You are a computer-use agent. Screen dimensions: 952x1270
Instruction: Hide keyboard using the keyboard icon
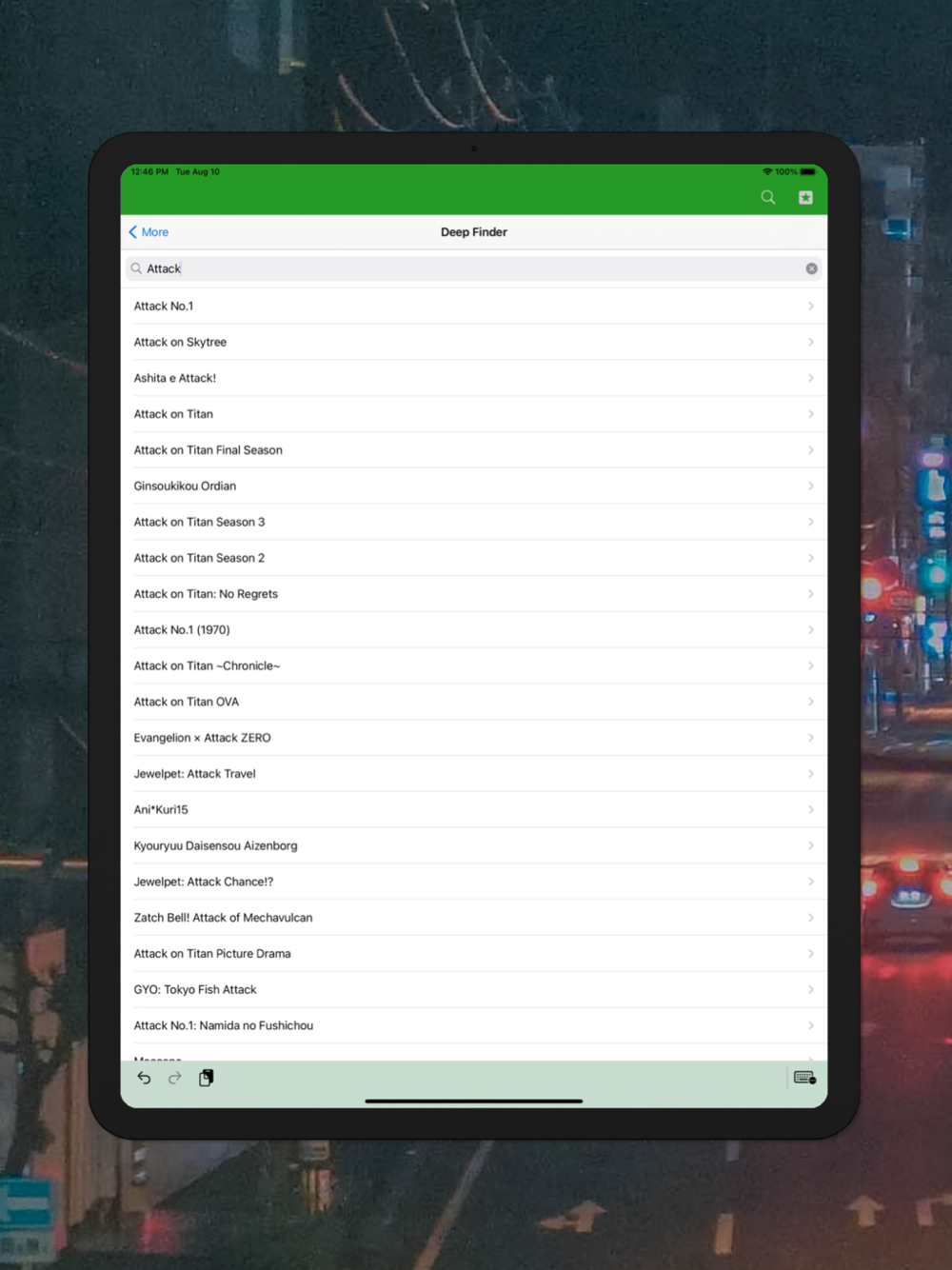coord(805,1078)
